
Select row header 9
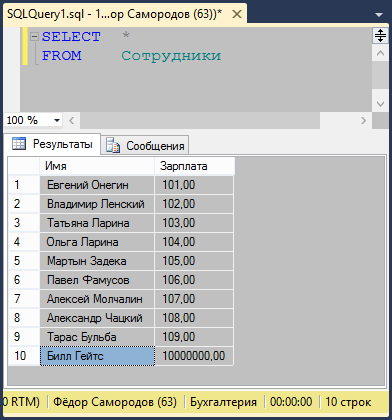tap(24, 337)
